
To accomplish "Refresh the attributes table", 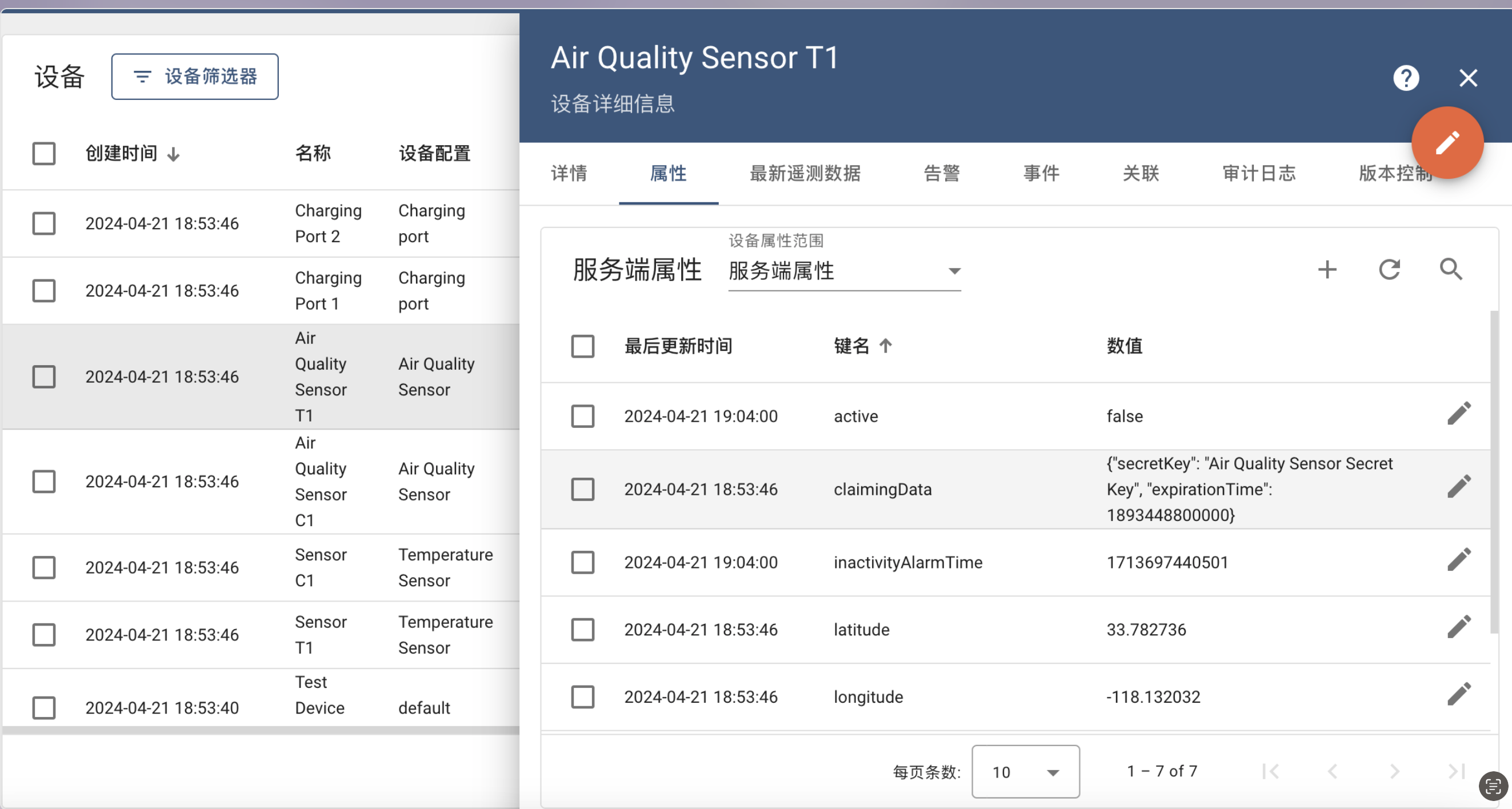I will 1389,270.
